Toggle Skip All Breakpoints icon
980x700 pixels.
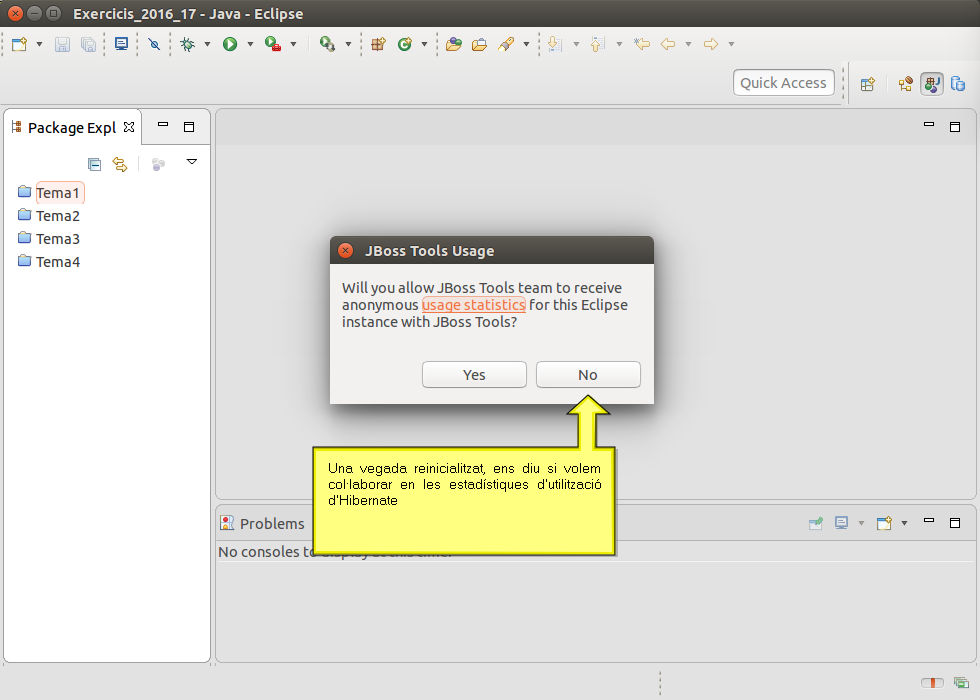[154, 44]
